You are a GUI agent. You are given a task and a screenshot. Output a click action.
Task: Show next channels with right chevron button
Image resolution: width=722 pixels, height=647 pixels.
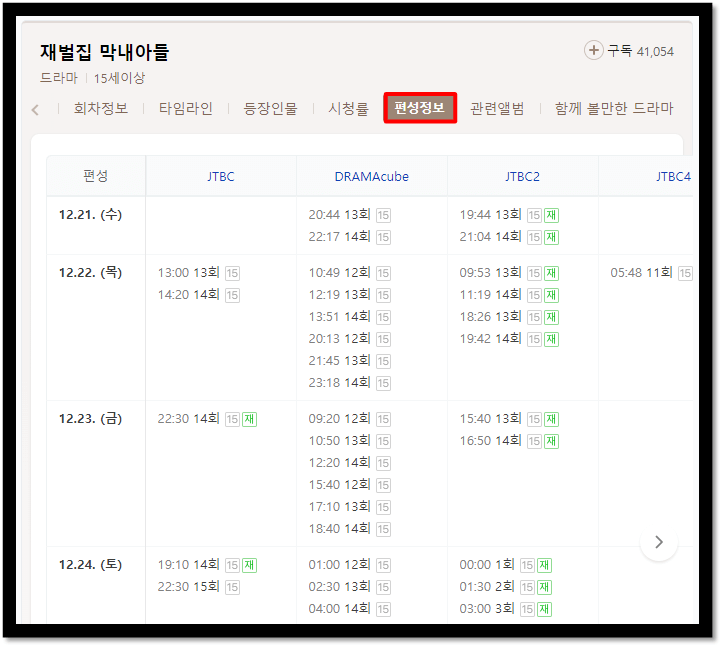click(x=658, y=542)
